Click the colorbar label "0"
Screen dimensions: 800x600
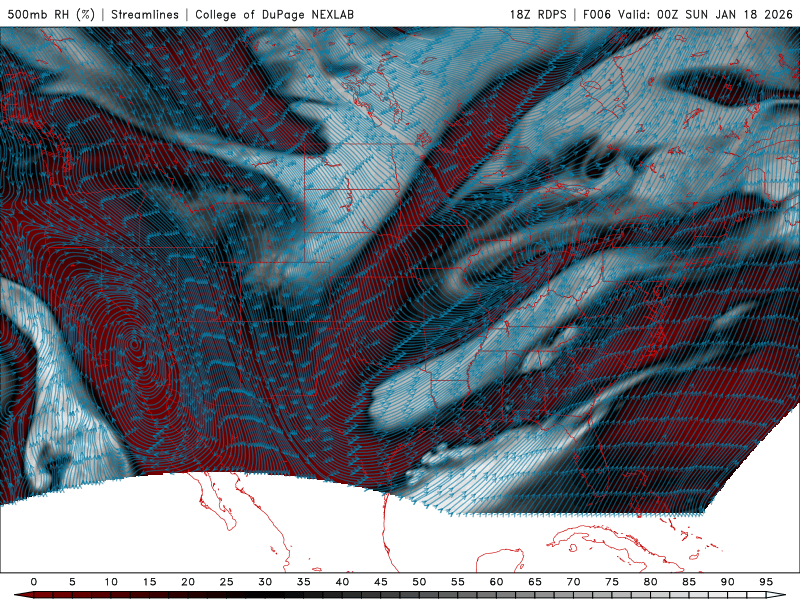coord(34,582)
